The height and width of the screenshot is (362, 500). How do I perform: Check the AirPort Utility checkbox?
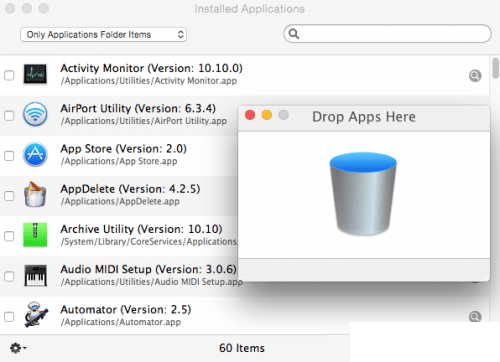9,116
